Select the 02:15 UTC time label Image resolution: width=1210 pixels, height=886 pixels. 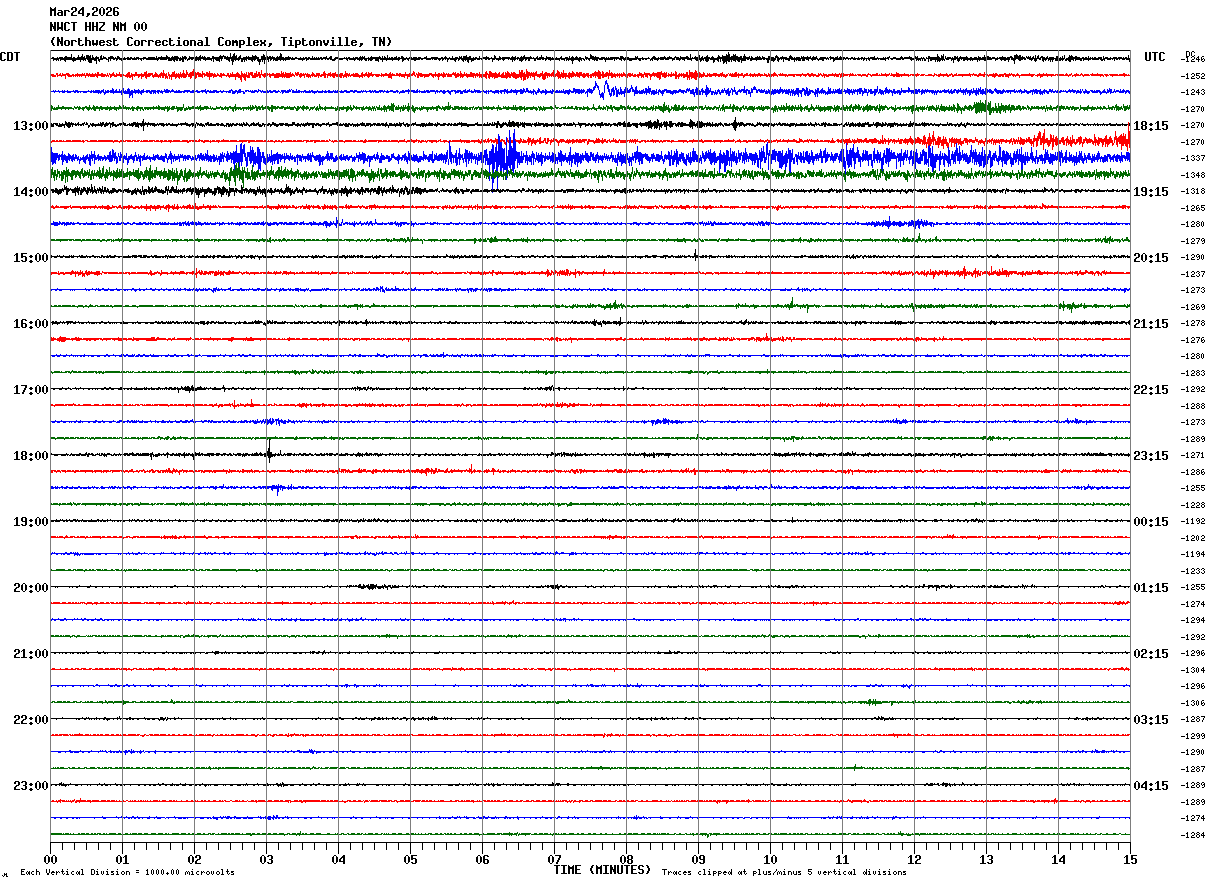pyautogui.click(x=1151, y=654)
